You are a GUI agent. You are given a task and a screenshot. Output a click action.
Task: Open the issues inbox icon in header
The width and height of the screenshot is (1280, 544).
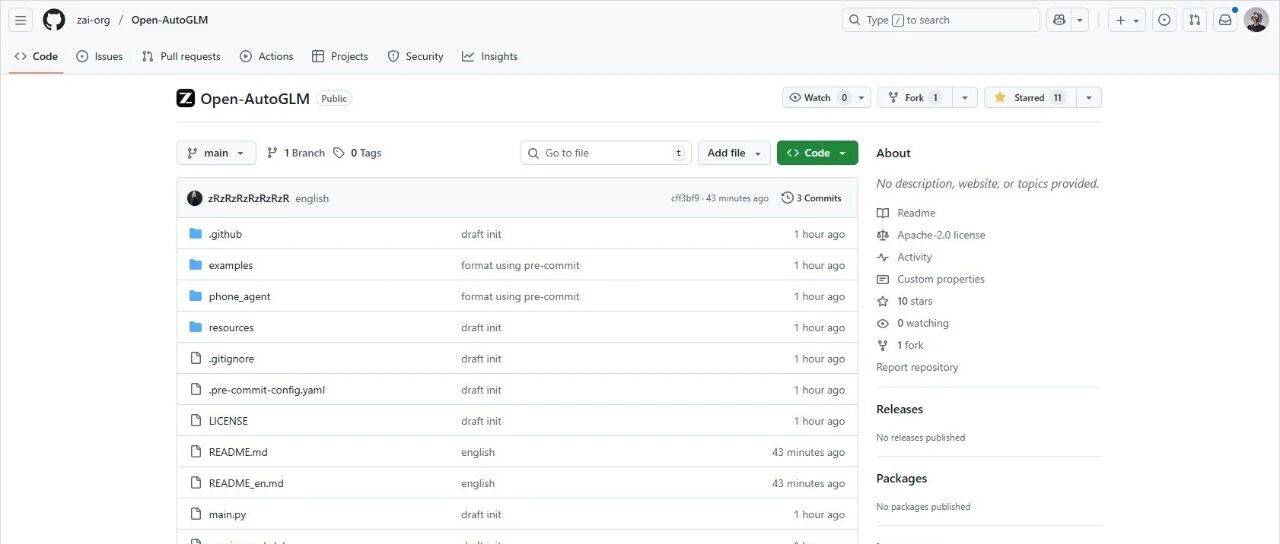[1164, 20]
